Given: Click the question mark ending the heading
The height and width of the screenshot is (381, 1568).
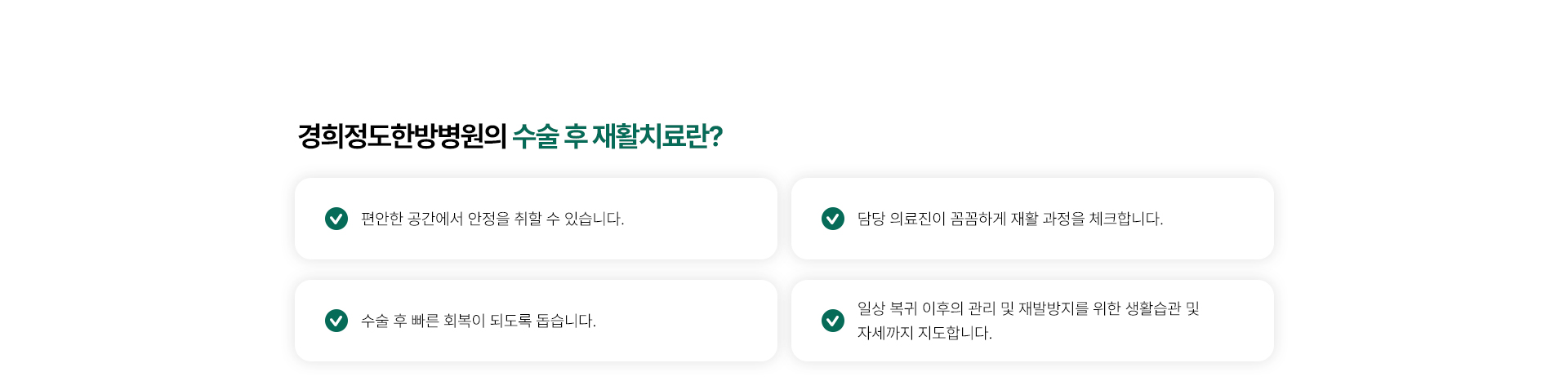Looking at the screenshot, I should click(716, 136).
